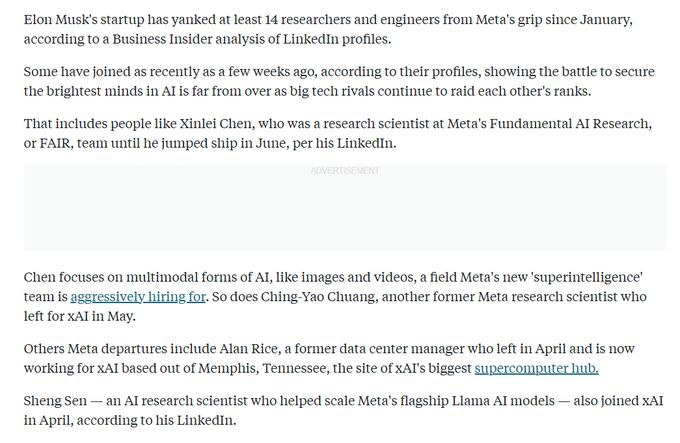The image size is (680, 443).
Task: Click the phrase 'Fundamental AI Research'
Action: click(x=560, y=122)
